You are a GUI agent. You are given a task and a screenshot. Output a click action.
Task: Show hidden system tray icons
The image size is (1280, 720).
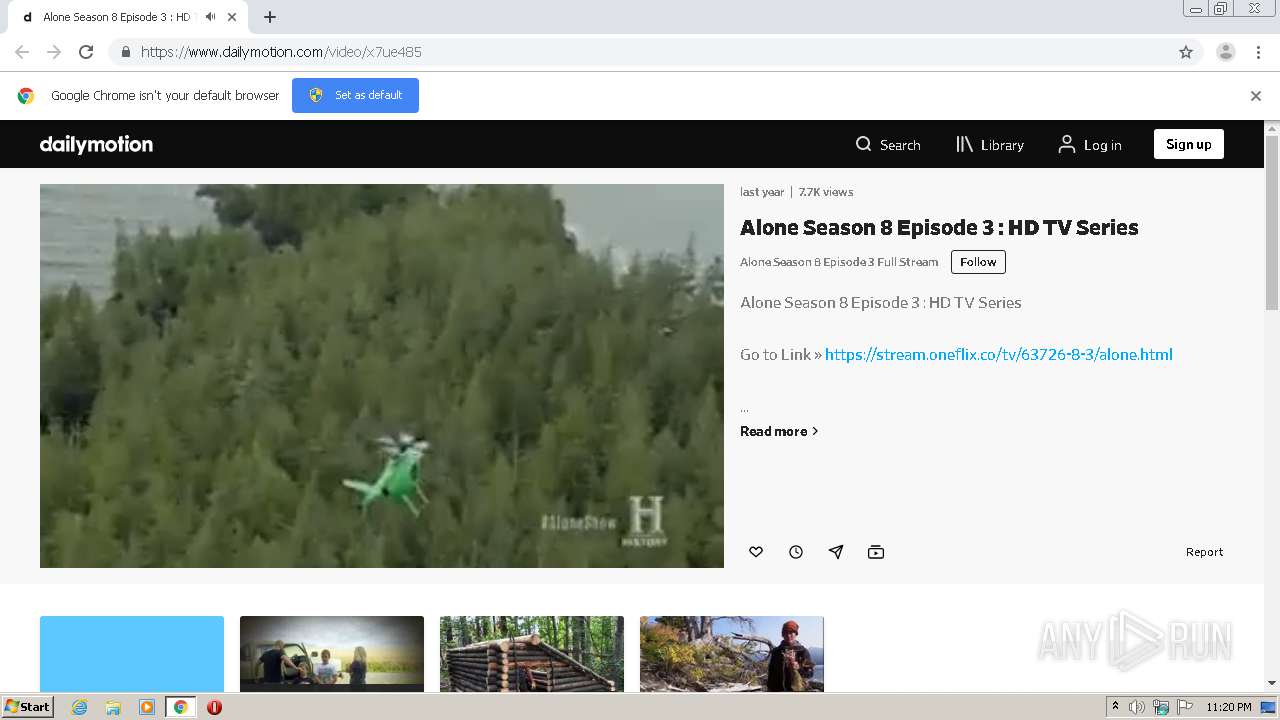1115,707
